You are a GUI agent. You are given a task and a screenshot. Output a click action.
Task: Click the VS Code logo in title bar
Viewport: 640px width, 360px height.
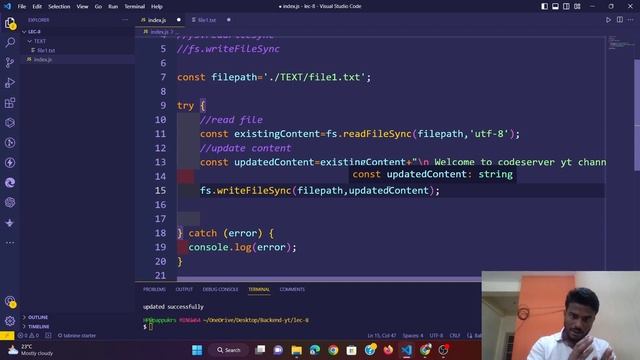tap(7, 6)
